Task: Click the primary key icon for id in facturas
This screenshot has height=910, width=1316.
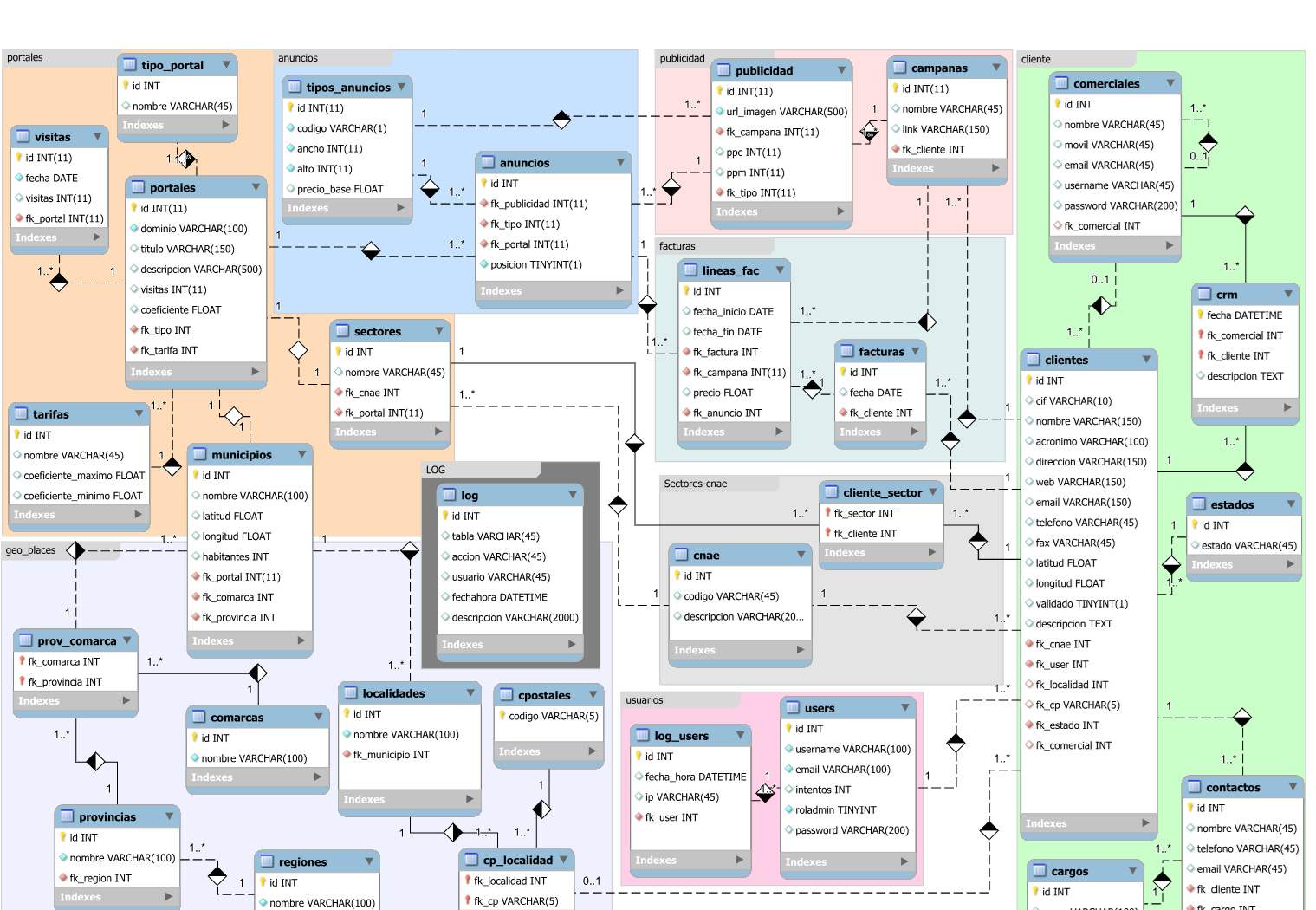Action: (x=842, y=372)
